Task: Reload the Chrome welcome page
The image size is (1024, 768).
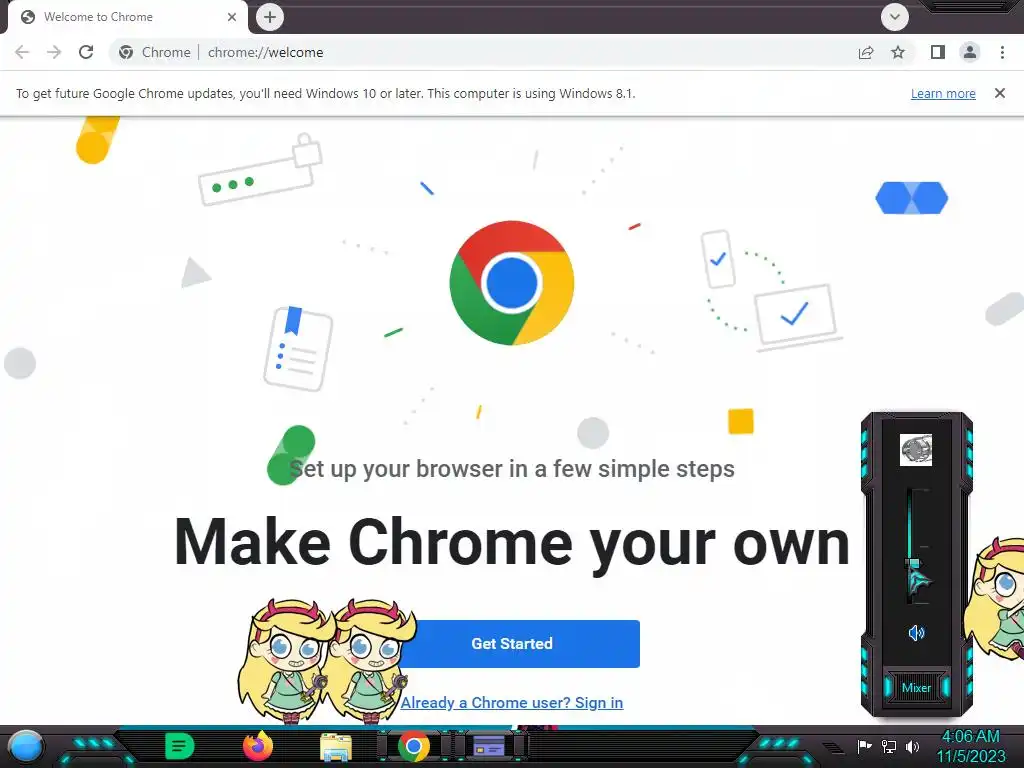Action: (86, 52)
